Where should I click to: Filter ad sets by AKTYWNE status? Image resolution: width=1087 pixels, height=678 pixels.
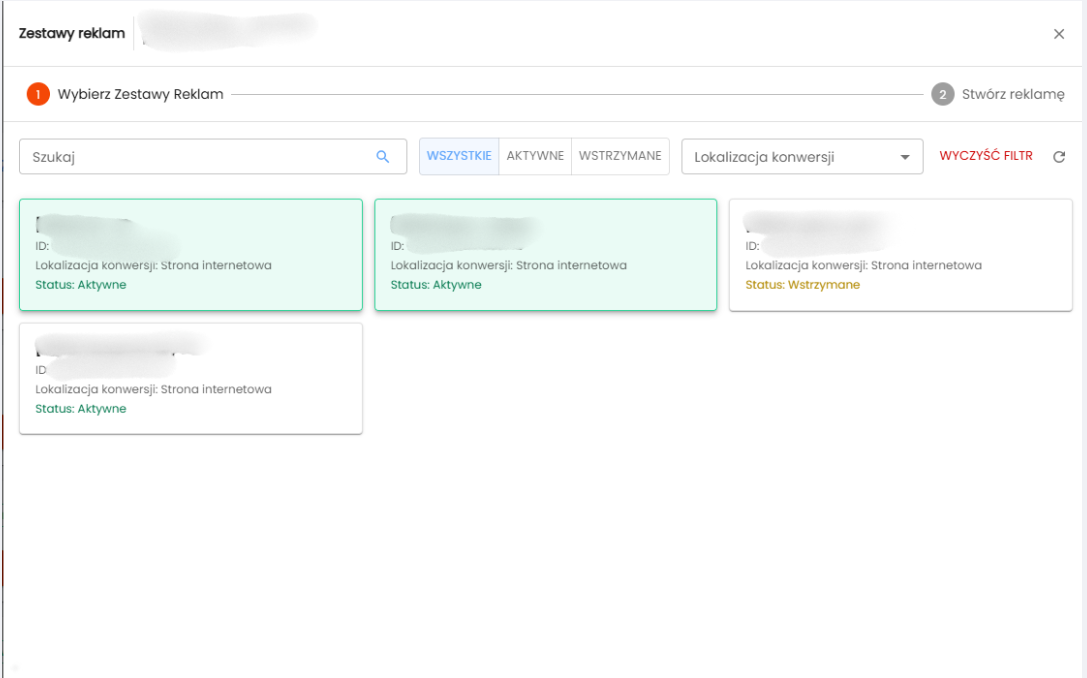pyautogui.click(x=535, y=156)
